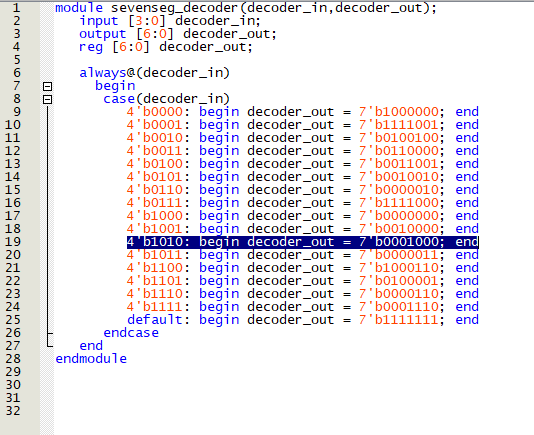Click value 7'b1111001
Image resolution: width=534 pixels, height=435 pixels.
[399, 125]
